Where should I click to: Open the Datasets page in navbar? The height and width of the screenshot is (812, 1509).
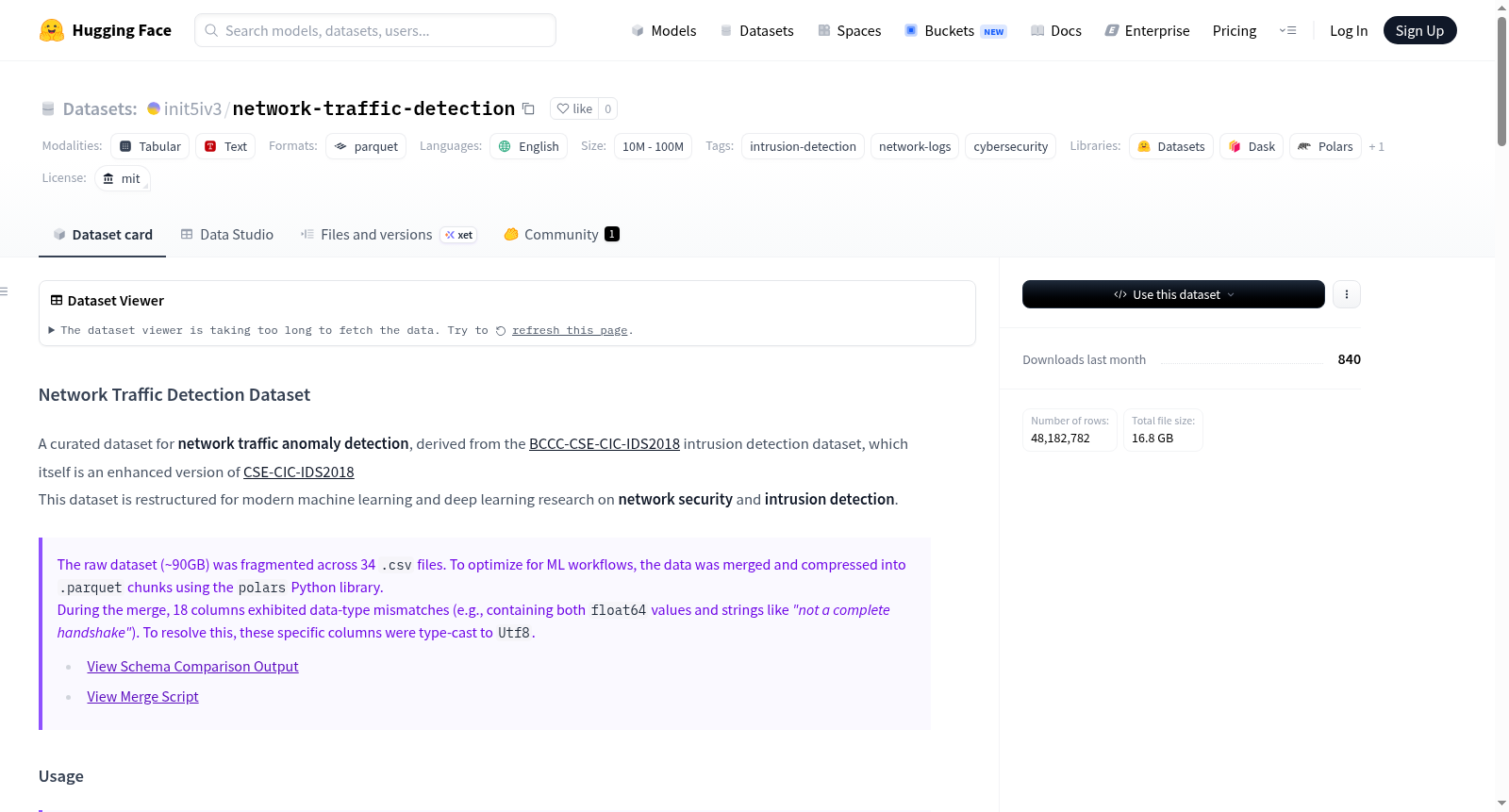(x=756, y=30)
